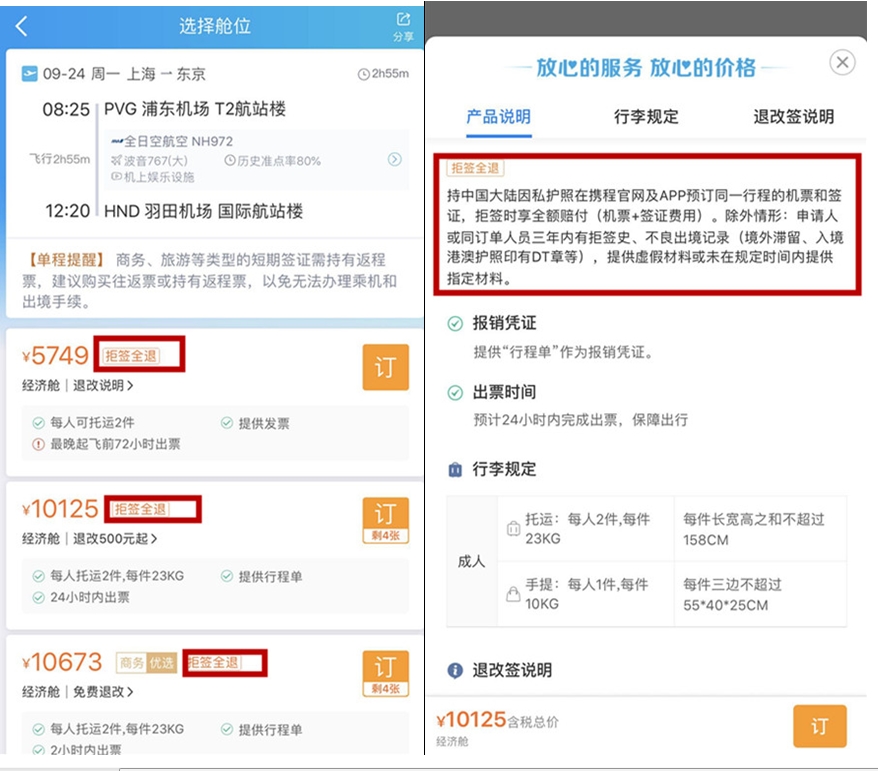Tap the 波音767(大) aircraft icon
This screenshot has height=771, width=878.
[x=116, y=161]
